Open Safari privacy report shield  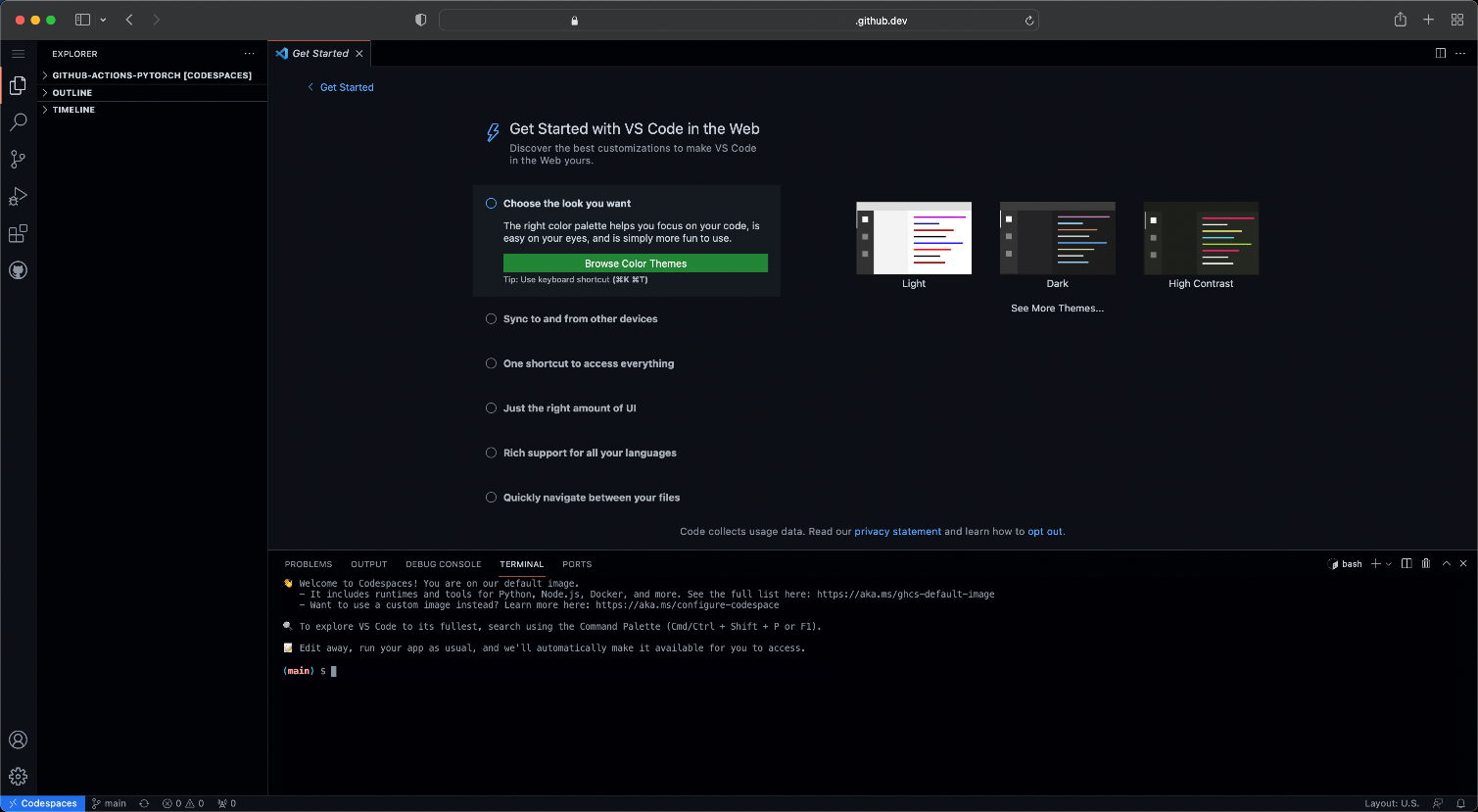[x=421, y=20]
